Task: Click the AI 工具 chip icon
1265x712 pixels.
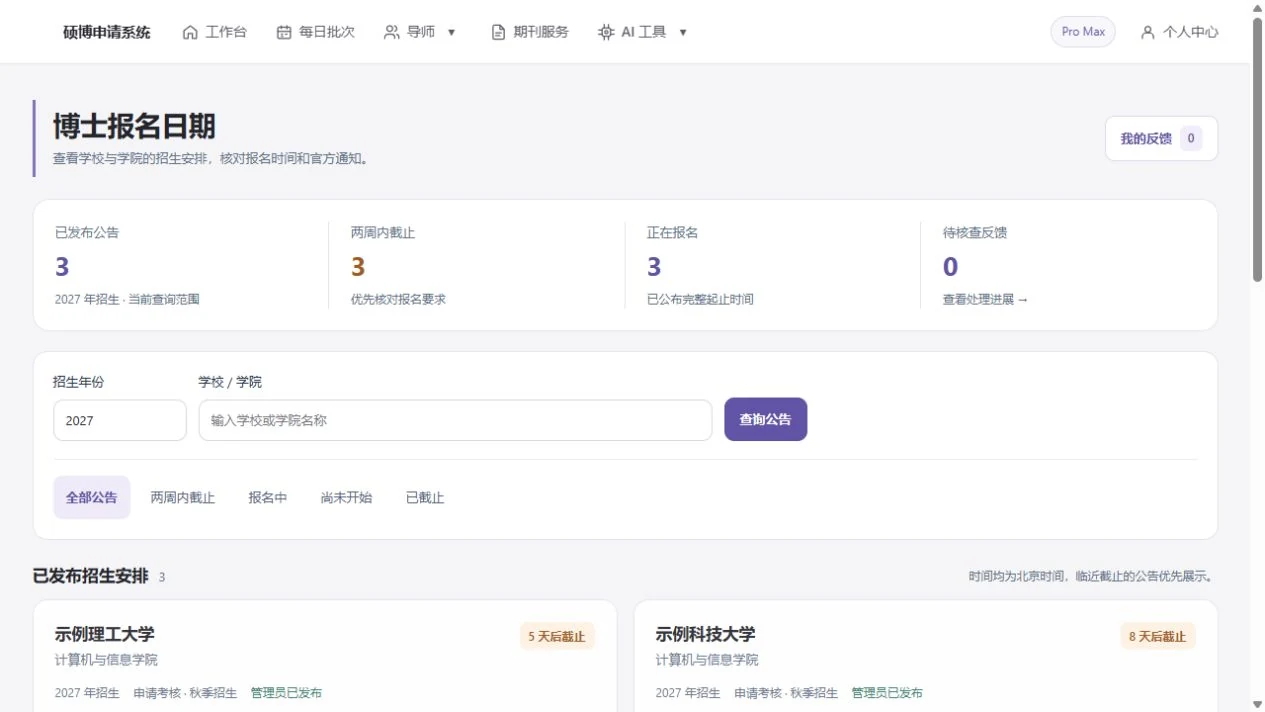Action: [x=606, y=32]
